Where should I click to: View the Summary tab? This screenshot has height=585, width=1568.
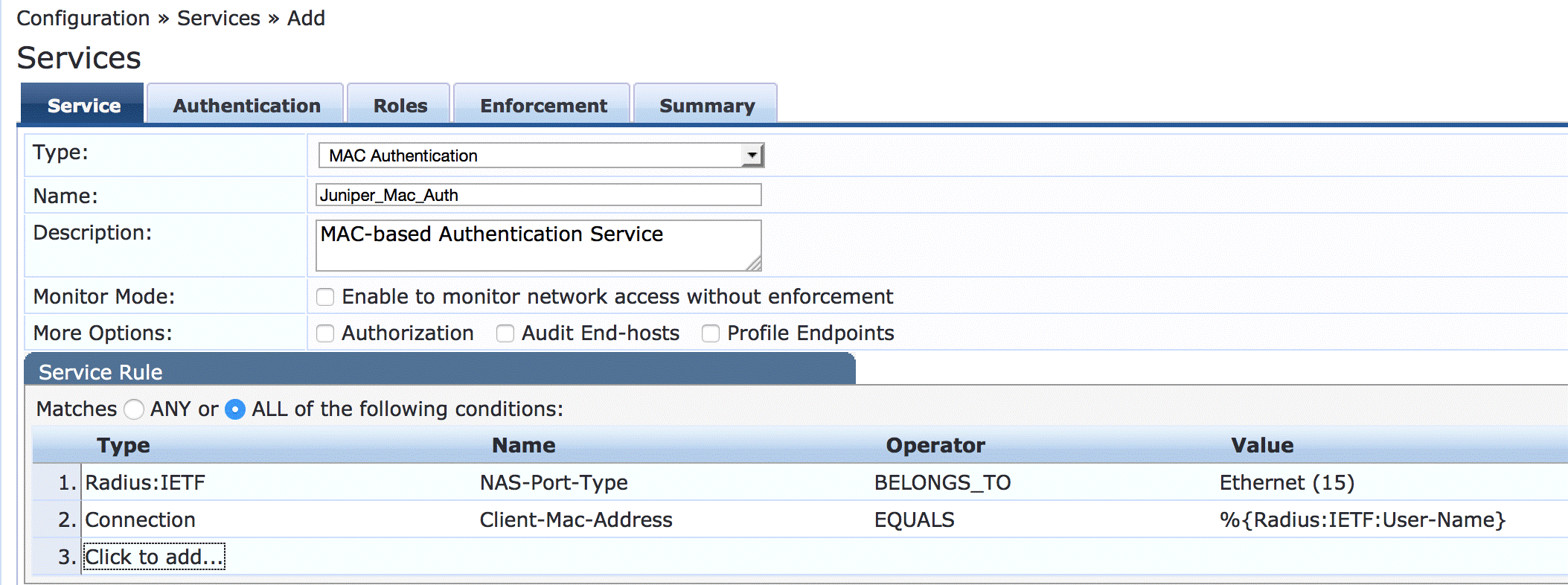point(706,106)
